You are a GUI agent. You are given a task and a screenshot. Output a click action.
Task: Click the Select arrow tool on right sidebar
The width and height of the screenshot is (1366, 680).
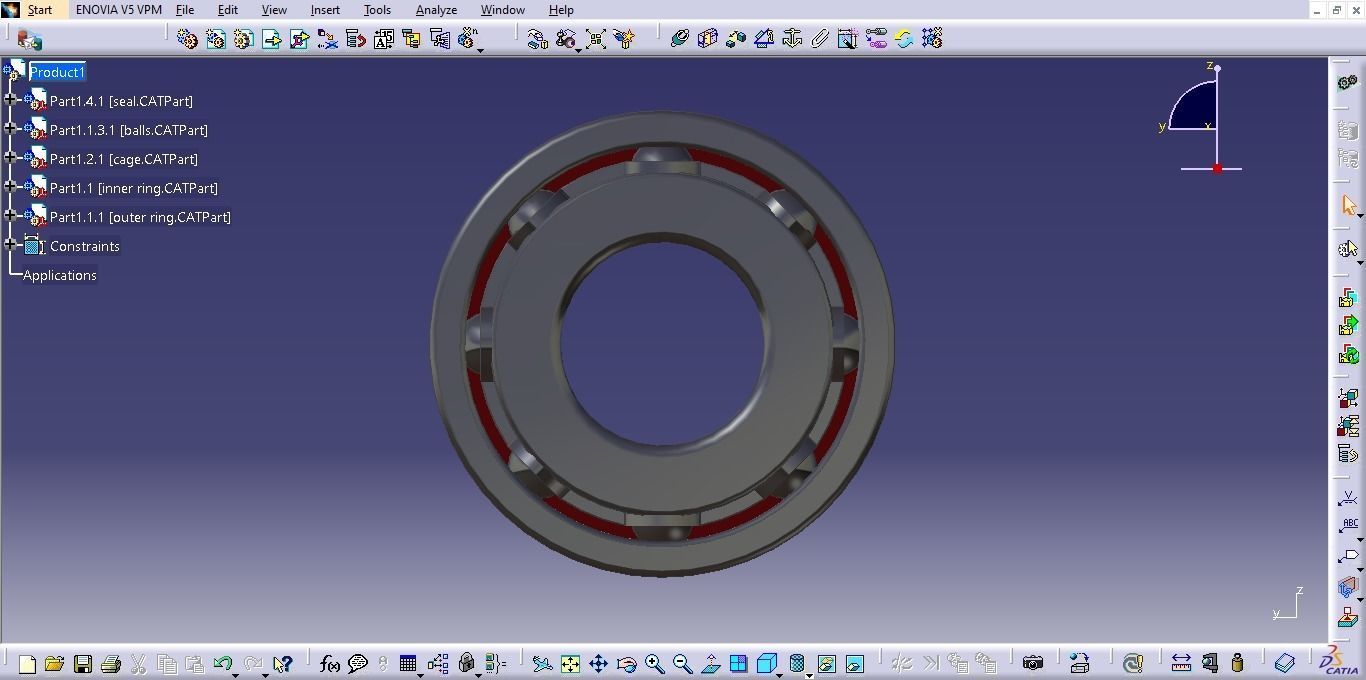click(x=1348, y=205)
